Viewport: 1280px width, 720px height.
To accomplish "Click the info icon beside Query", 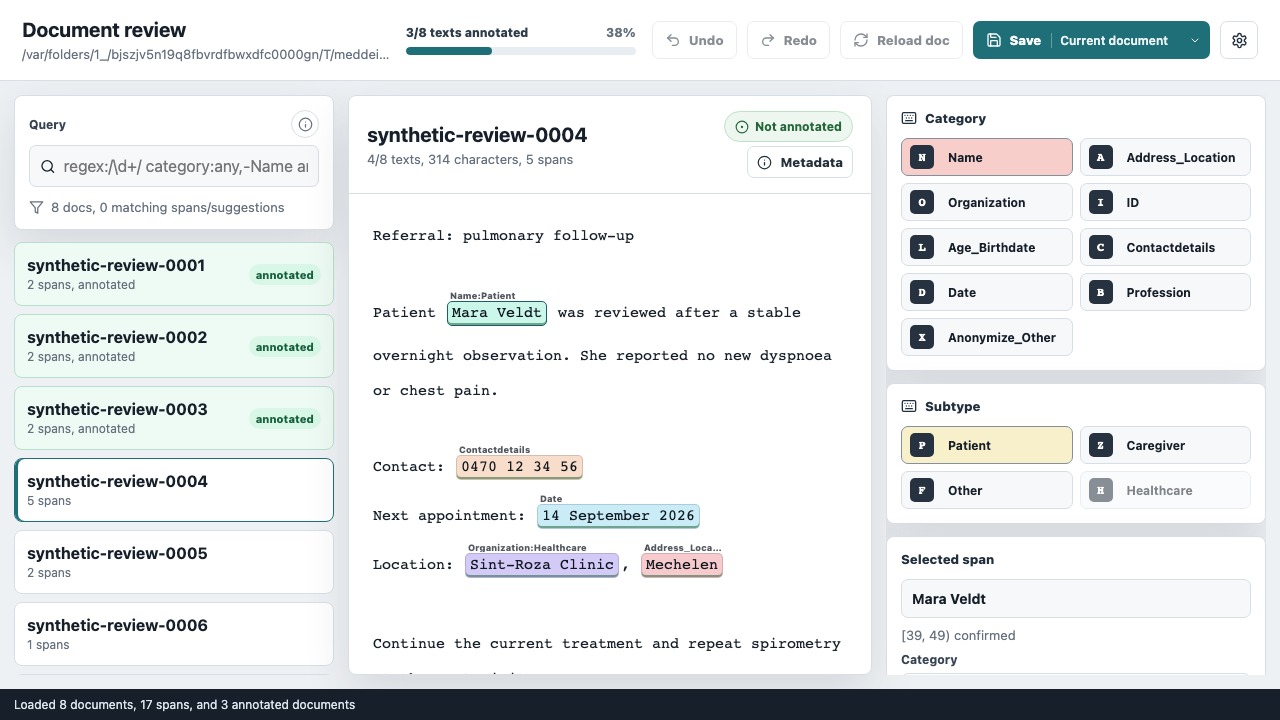I will point(305,124).
